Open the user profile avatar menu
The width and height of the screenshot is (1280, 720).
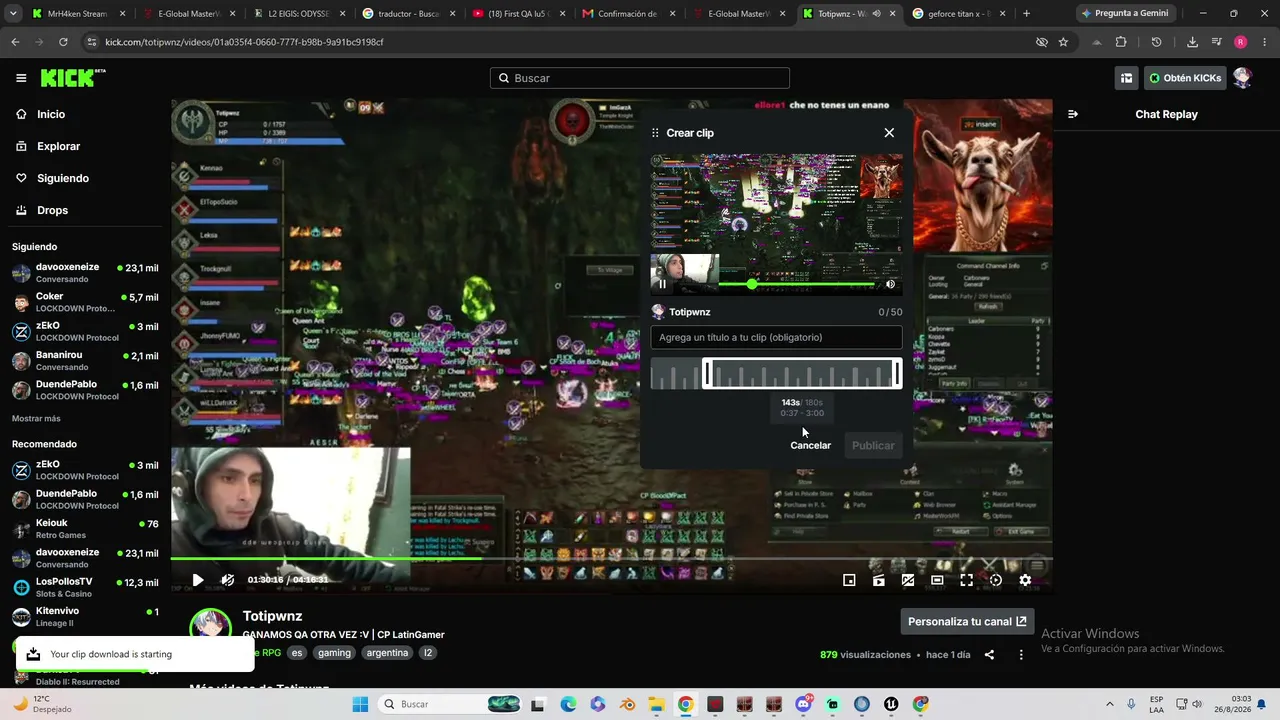1242,78
